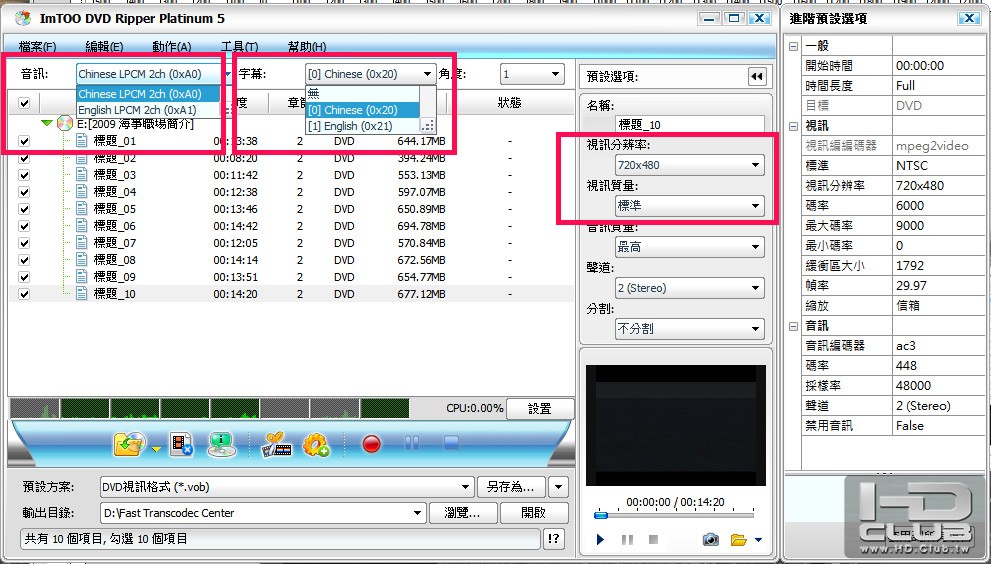Uncheck the 標題_06 checkbox
The height and width of the screenshot is (564, 991).
pos(24,226)
